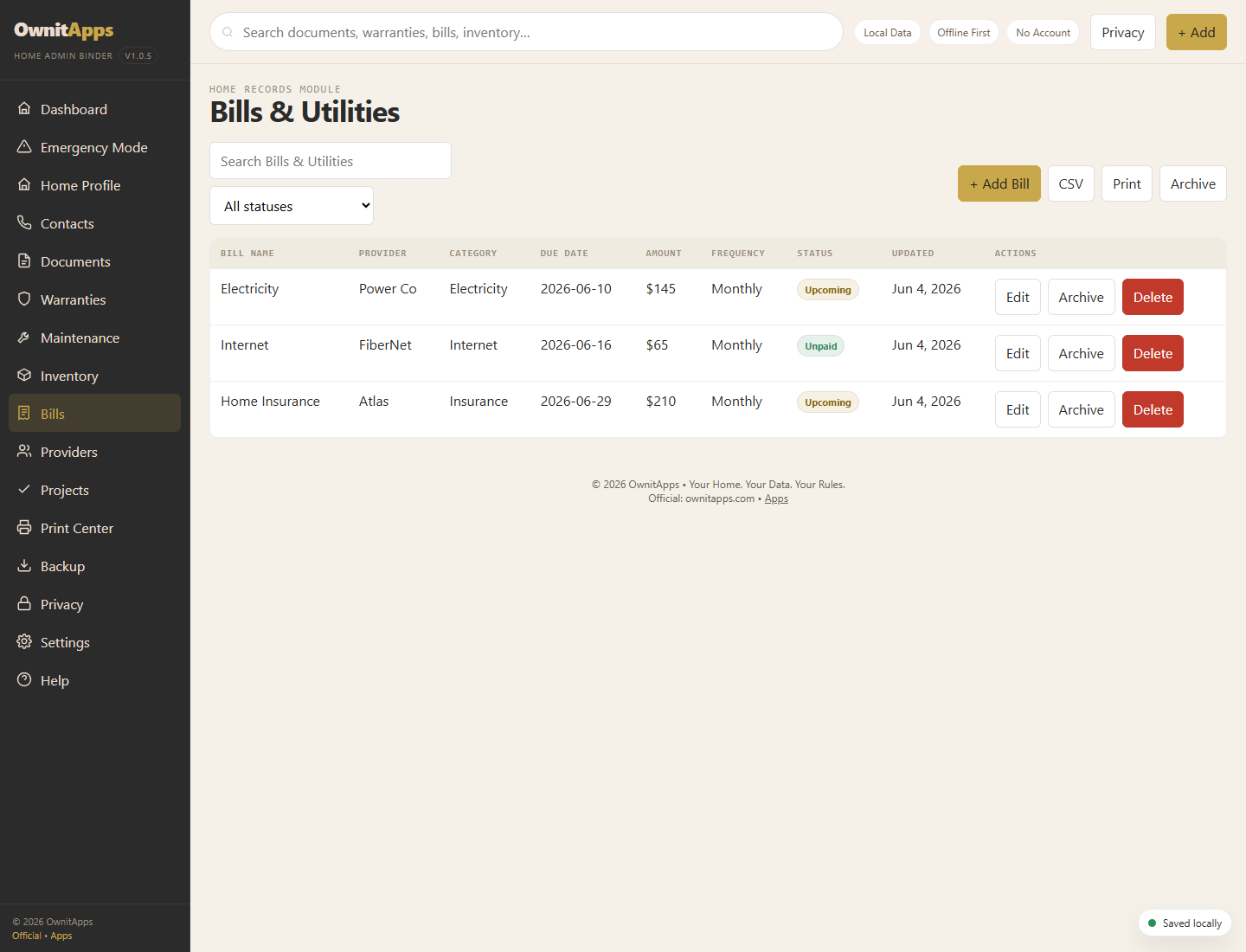This screenshot has height=952, width=1246.
Task: Click the Emergency Mode warning triangle icon
Action: [x=24, y=147]
